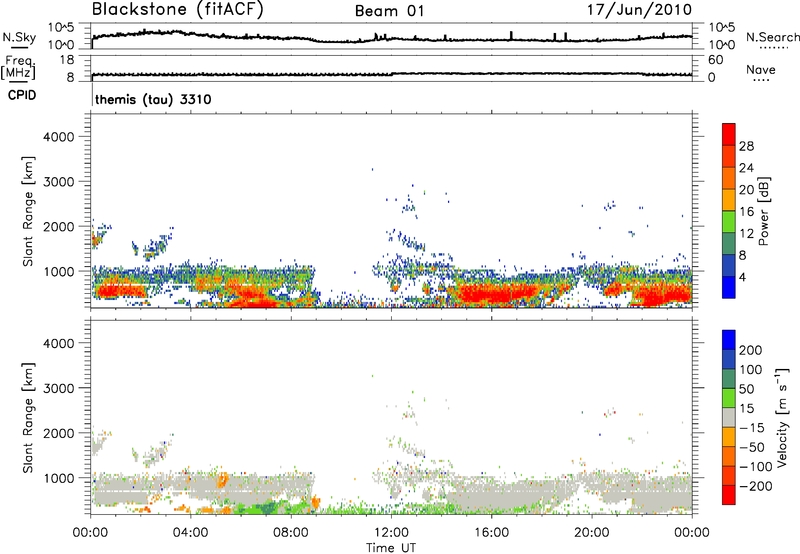Select the '18' frequency tick value

pos(67,60)
